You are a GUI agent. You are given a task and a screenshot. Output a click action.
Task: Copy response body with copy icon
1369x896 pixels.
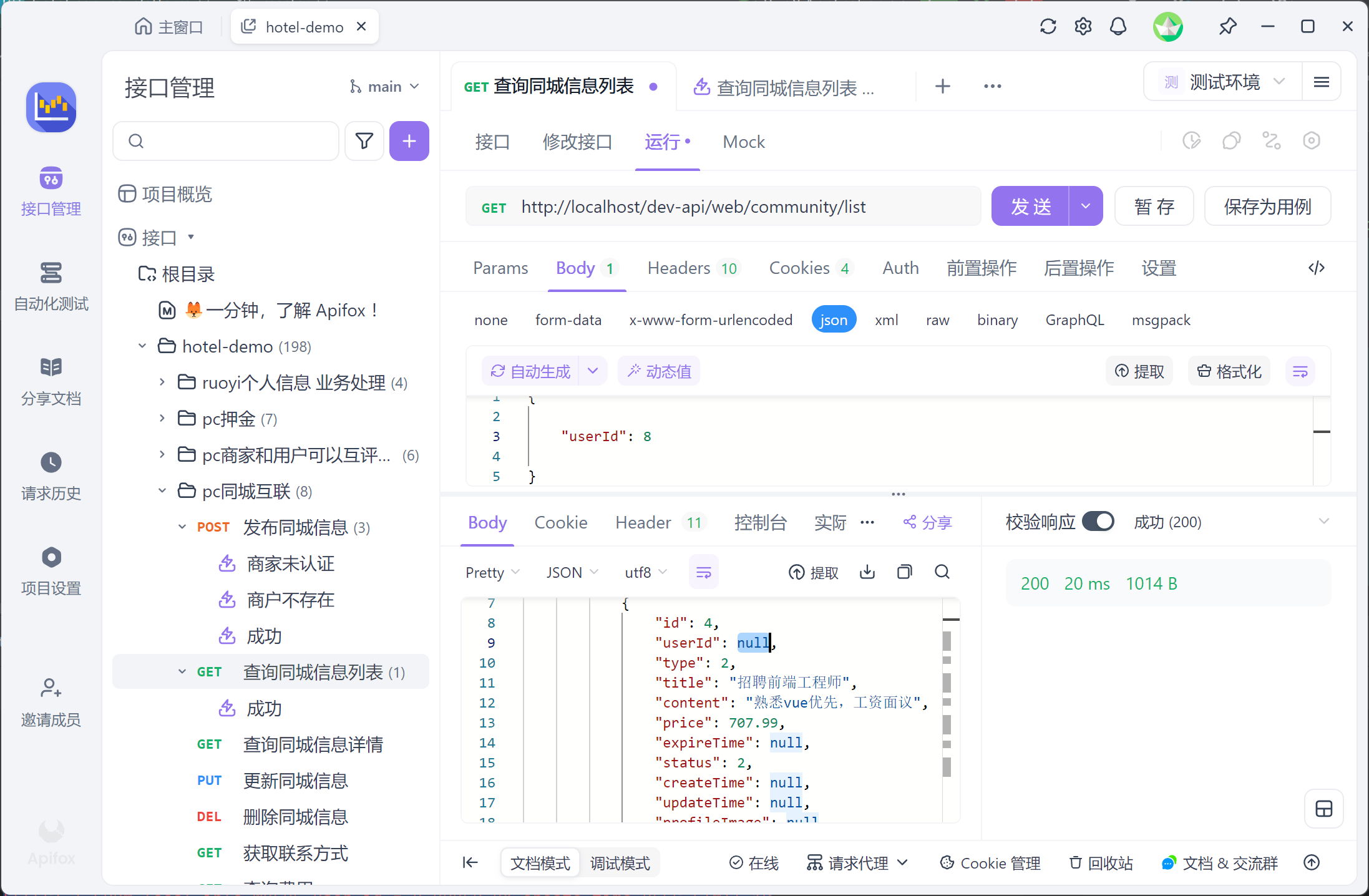point(904,572)
